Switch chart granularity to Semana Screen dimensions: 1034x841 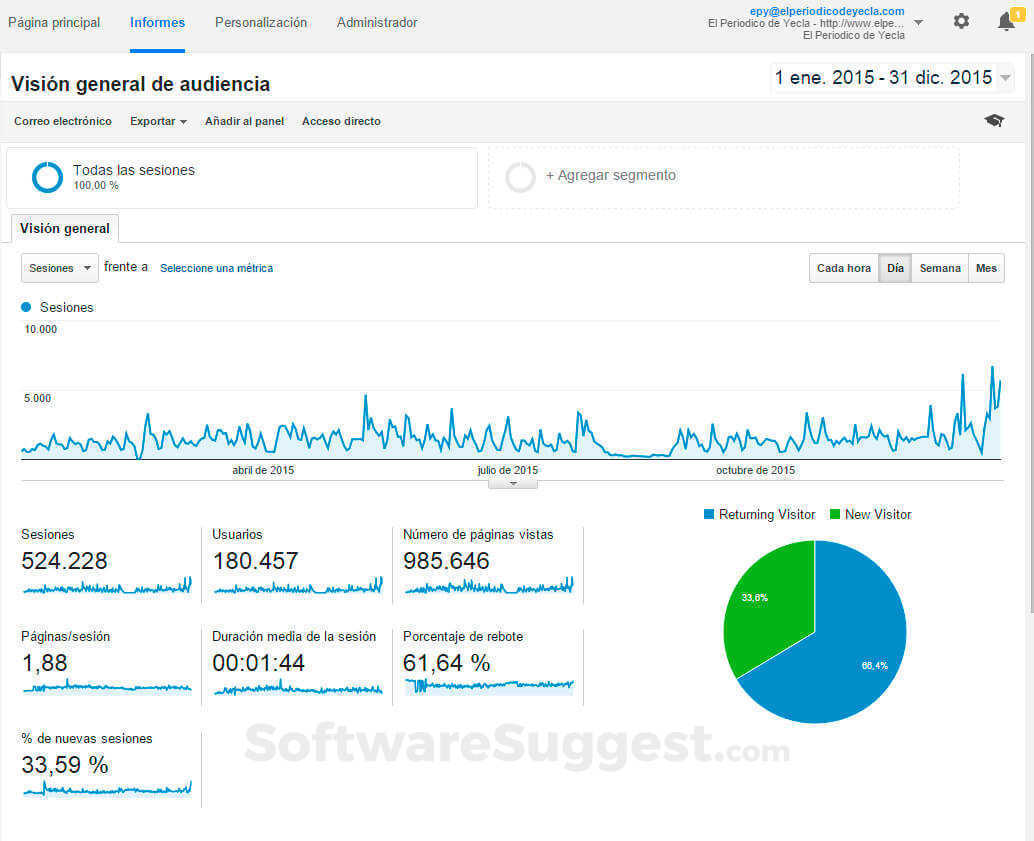click(x=940, y=268)
